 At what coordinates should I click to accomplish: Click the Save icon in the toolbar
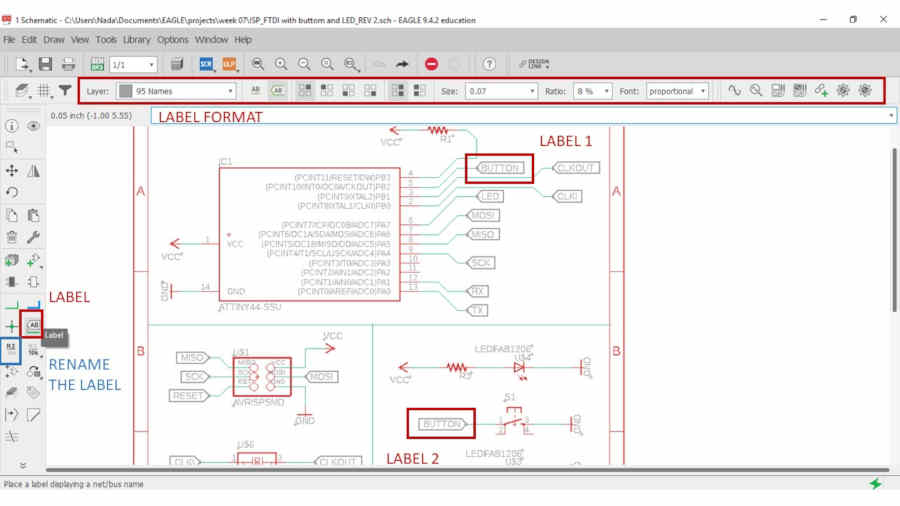tap(45, 64)
